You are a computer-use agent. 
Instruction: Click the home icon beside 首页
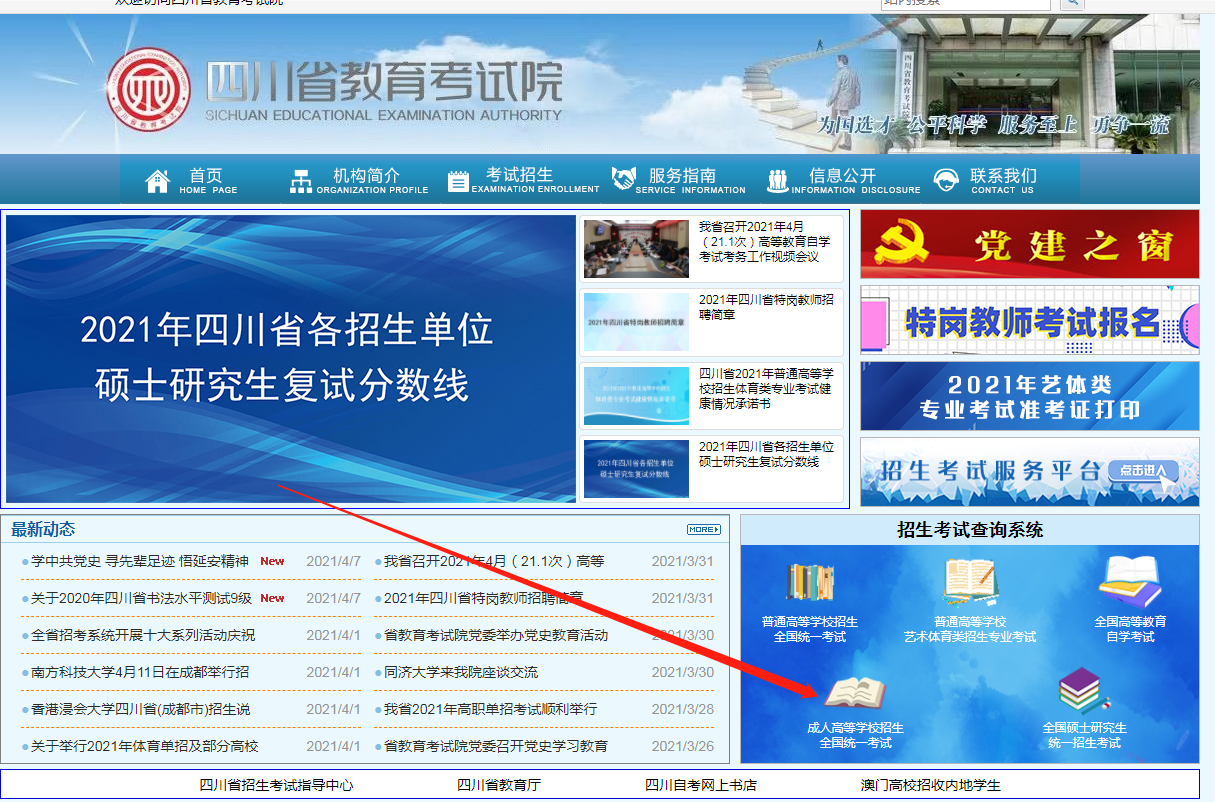pyautogui.click(x=158, y=181)
